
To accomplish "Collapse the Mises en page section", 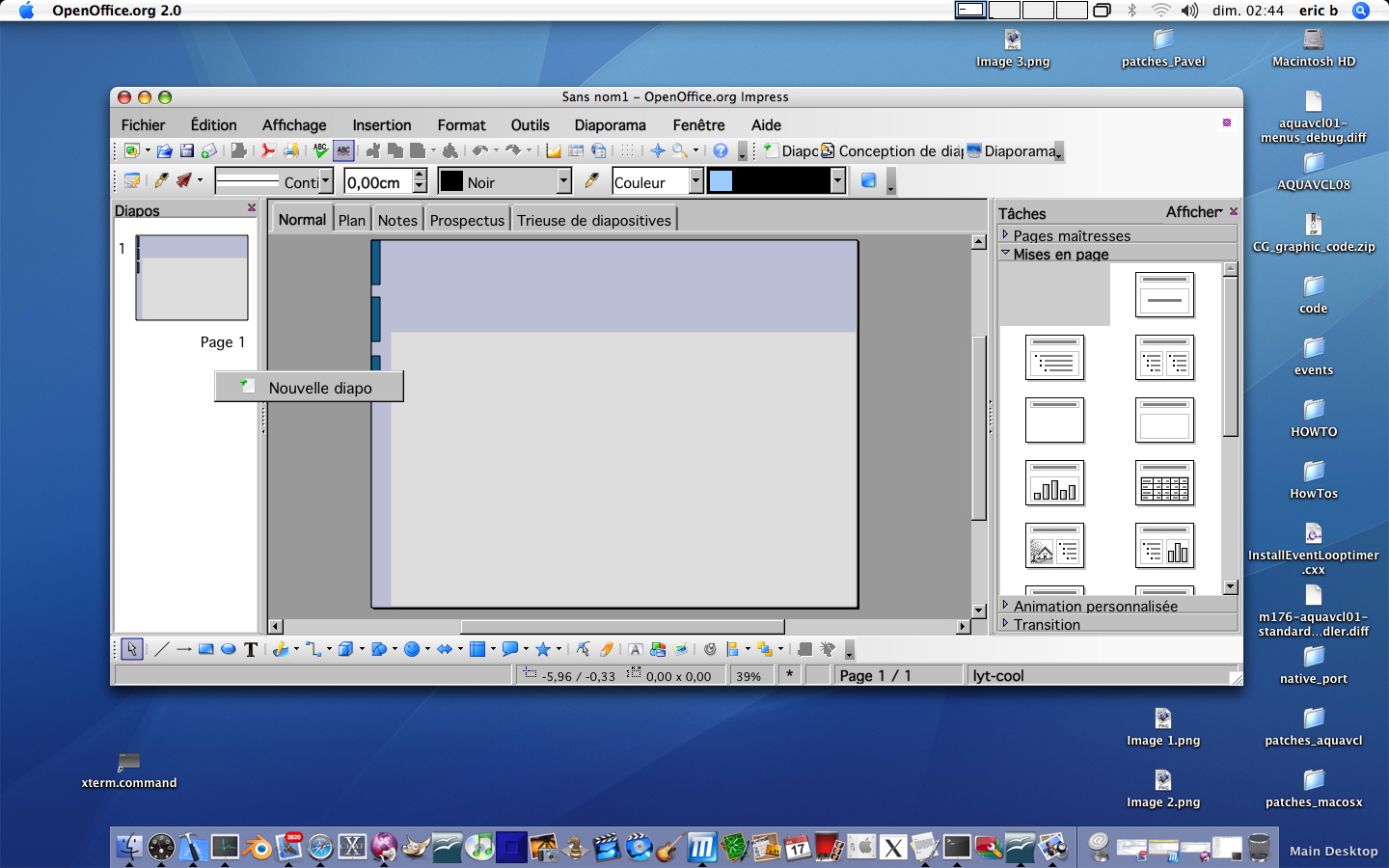I will [1118, 254].
